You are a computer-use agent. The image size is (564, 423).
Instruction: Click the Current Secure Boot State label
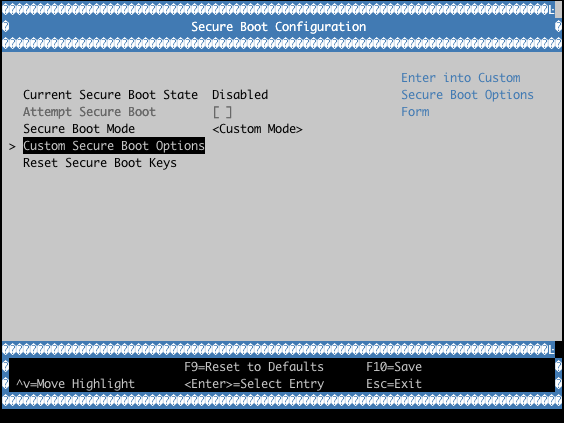110,95
